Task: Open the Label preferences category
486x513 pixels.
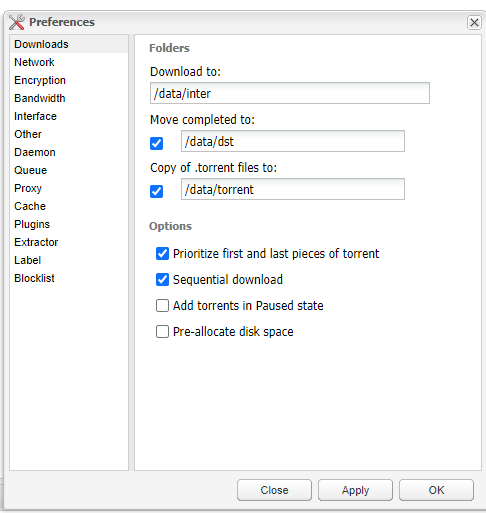Action: click(69, 260)
